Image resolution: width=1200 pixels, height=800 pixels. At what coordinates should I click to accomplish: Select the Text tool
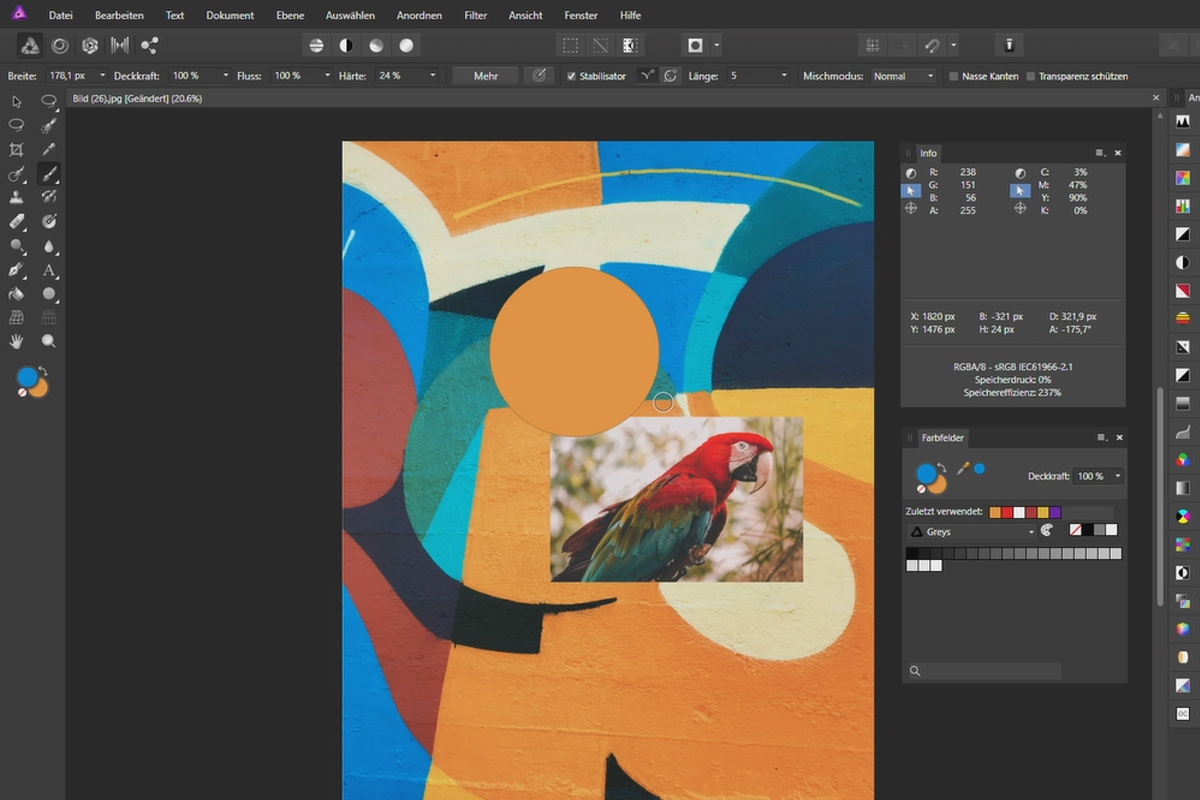[47, 268]
